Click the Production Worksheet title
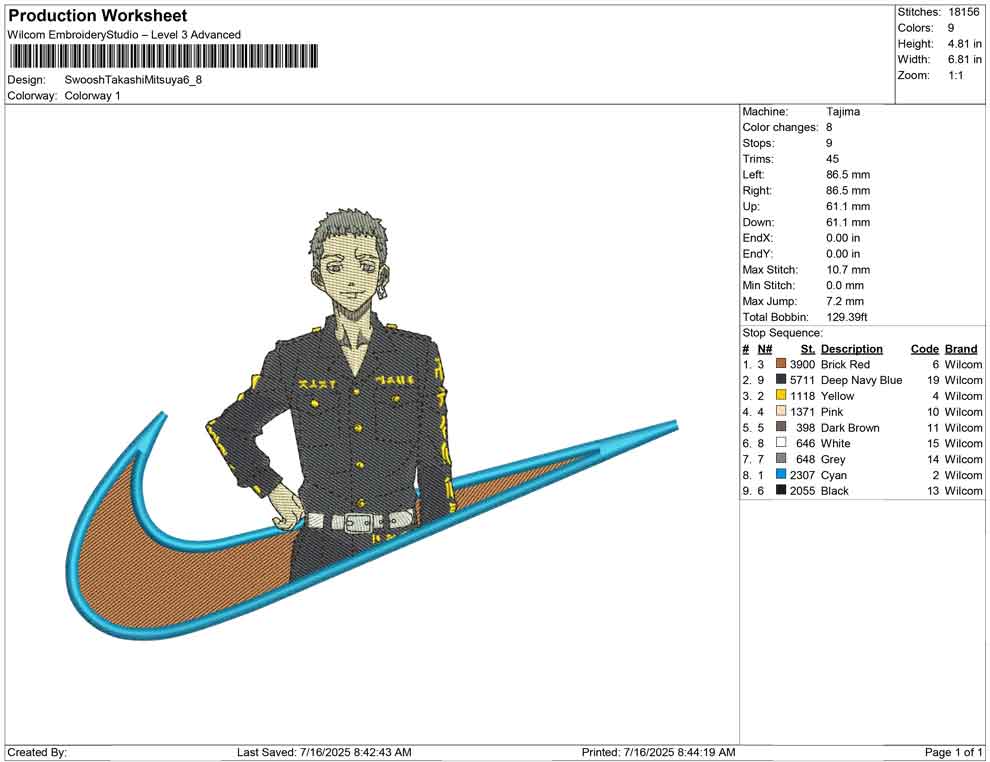The image size is (990, 762). coord(98,16)
